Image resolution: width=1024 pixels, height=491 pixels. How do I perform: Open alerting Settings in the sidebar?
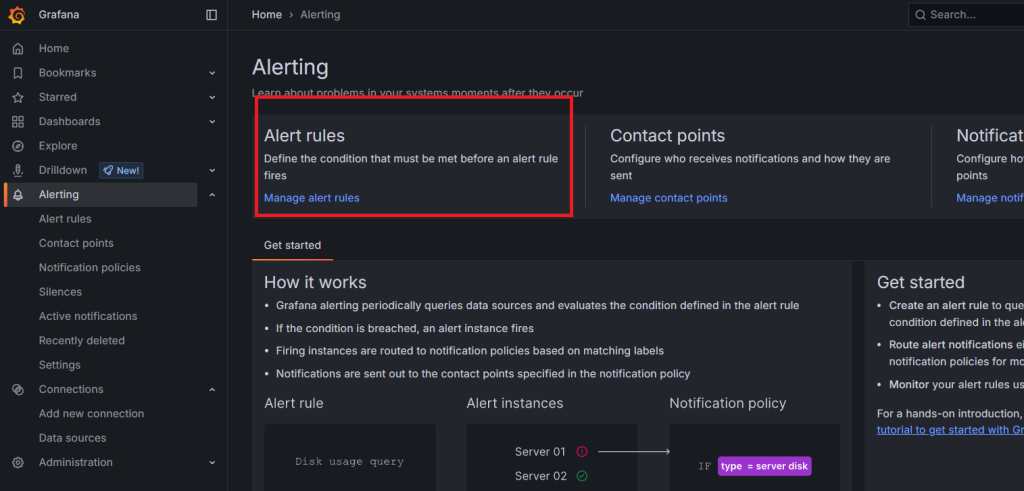(59, 365)
